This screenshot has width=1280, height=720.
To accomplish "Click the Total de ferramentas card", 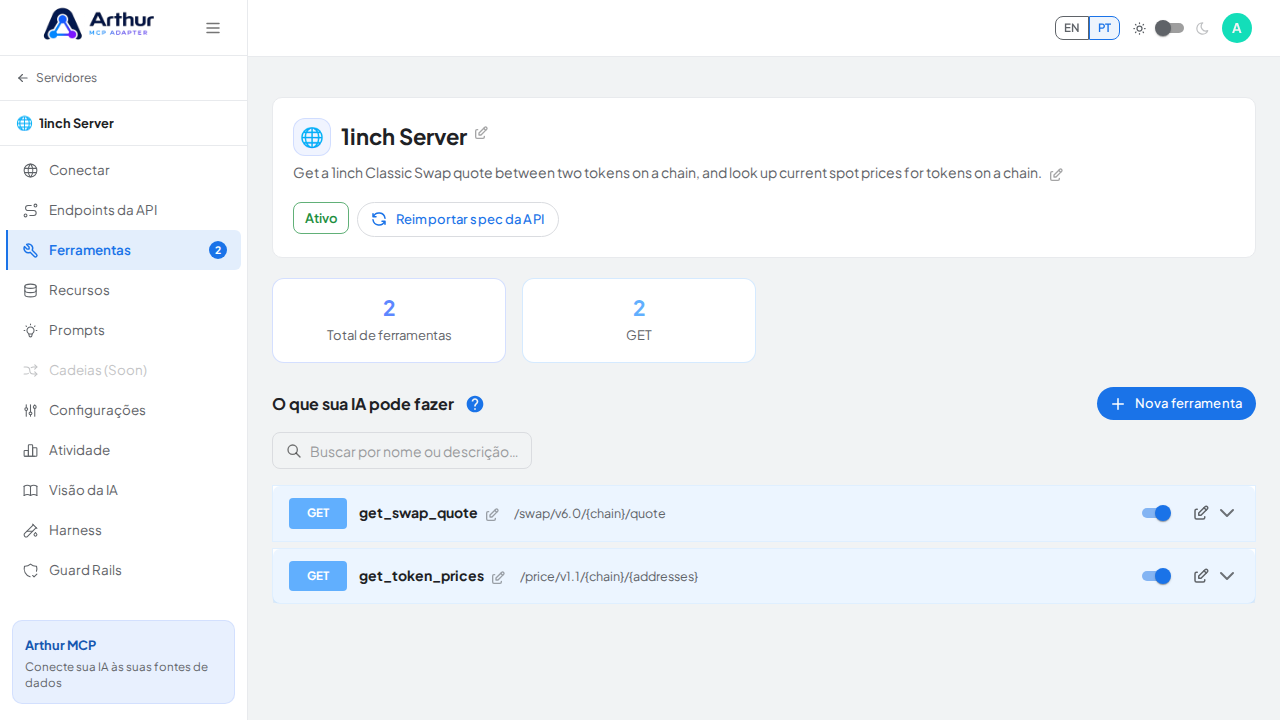I will tap(389, 320).
